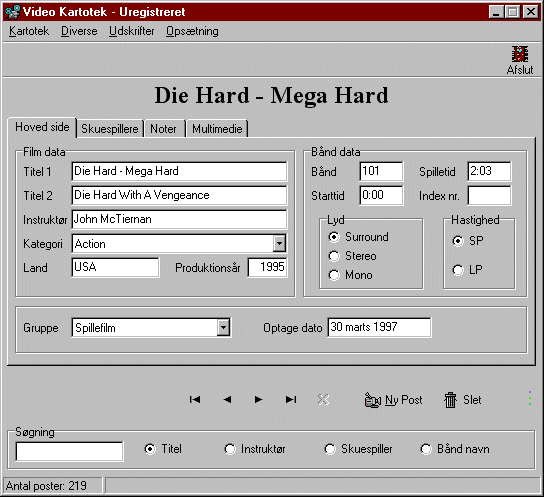Click the Action value in Kategori combo
The width and height of the screenshot is (544, 497).
click(90, 244)
